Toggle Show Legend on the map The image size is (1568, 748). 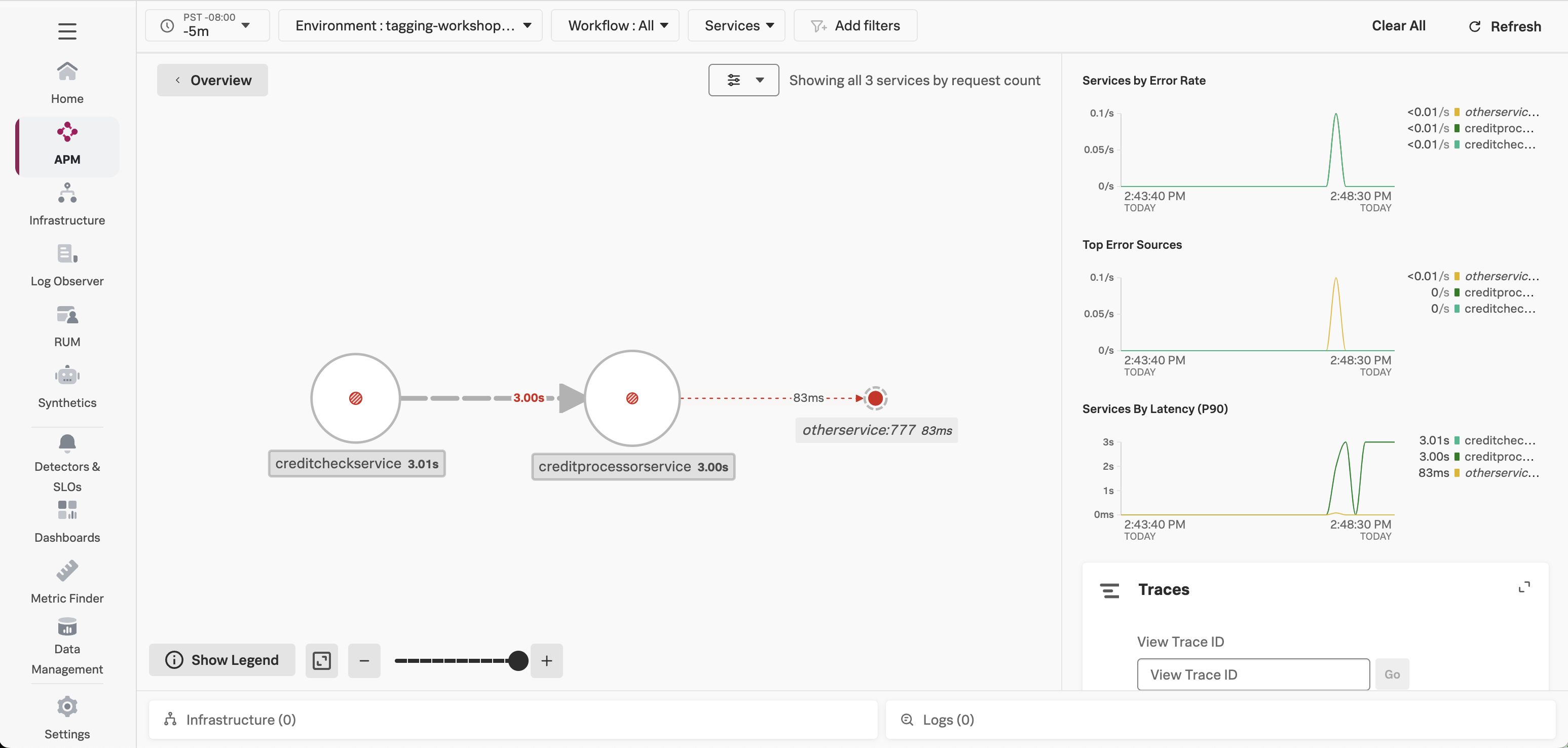(x=222, y=660)
